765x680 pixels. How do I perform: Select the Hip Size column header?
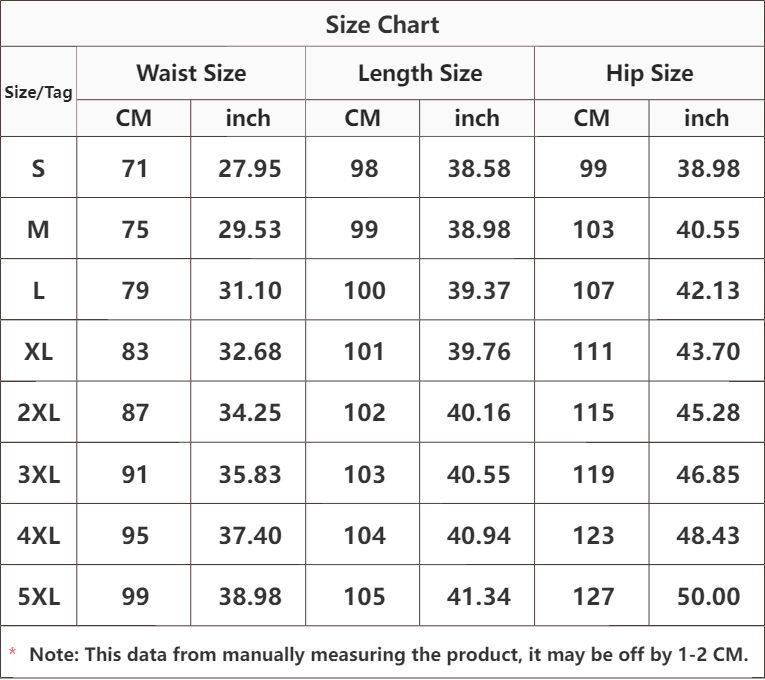coord(649,73)
